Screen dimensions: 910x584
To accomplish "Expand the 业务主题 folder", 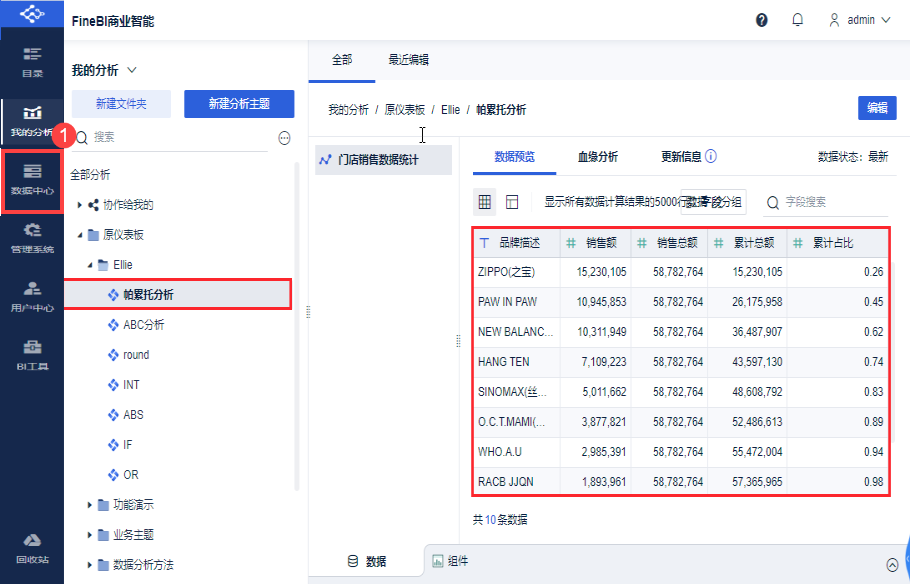I will click(x=90, y=535).
